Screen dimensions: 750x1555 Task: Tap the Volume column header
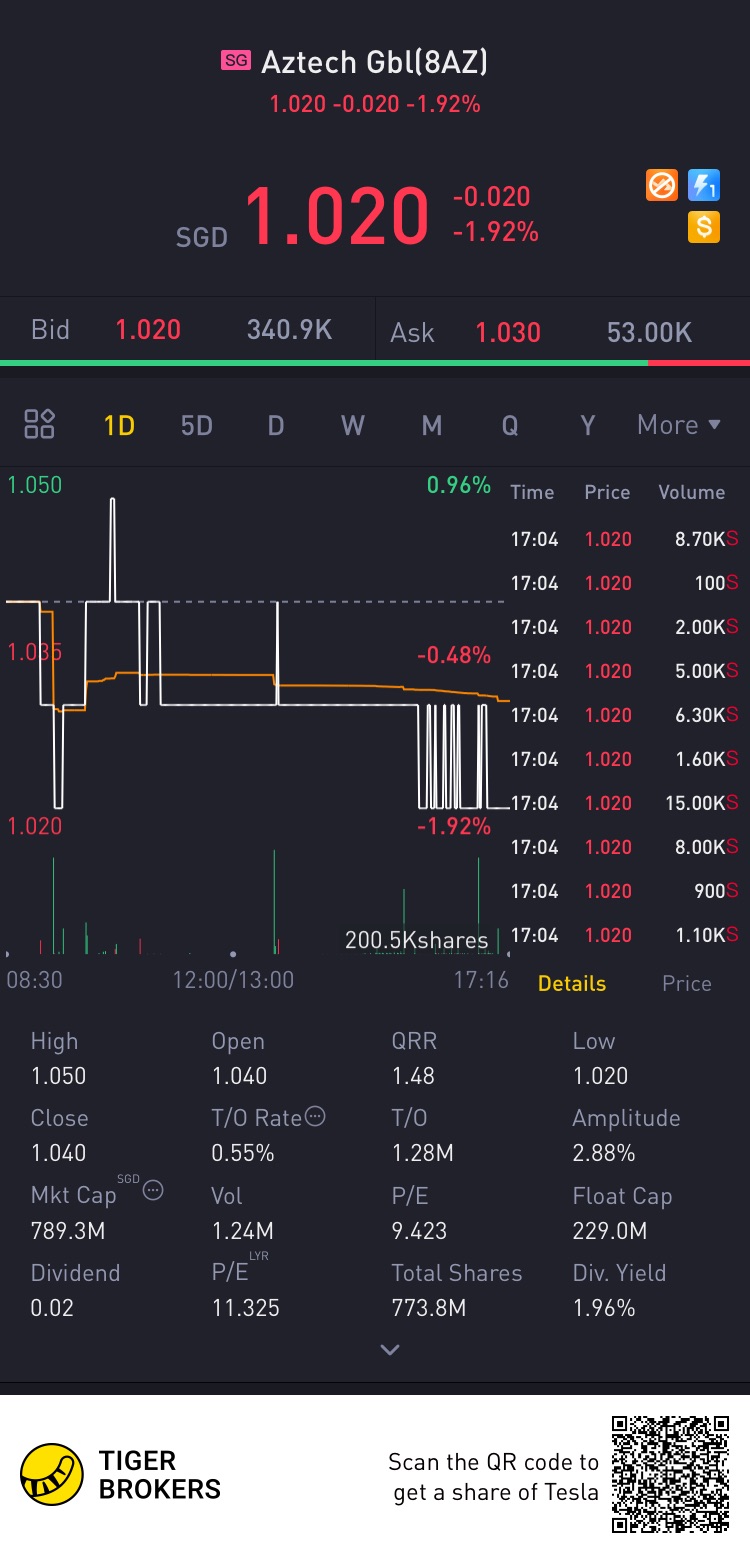tap(692, 492)
